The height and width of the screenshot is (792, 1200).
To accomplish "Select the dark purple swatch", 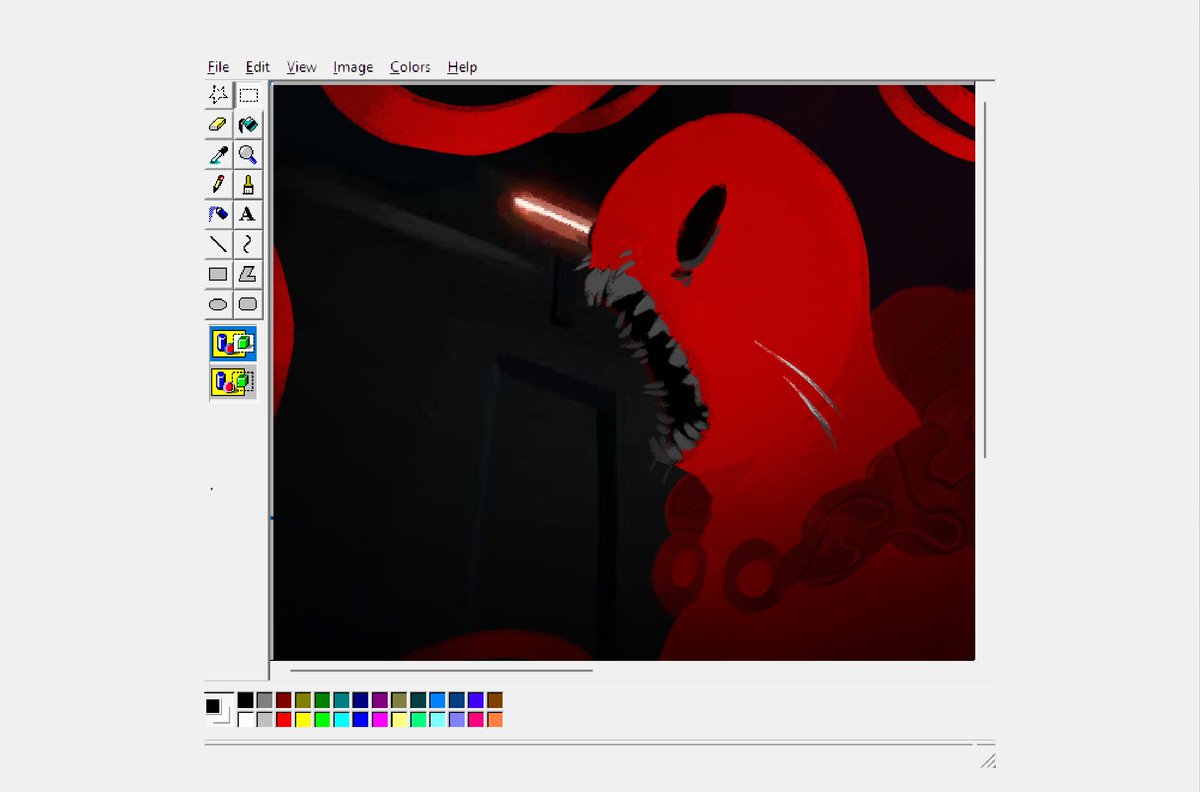I will 380,700.
